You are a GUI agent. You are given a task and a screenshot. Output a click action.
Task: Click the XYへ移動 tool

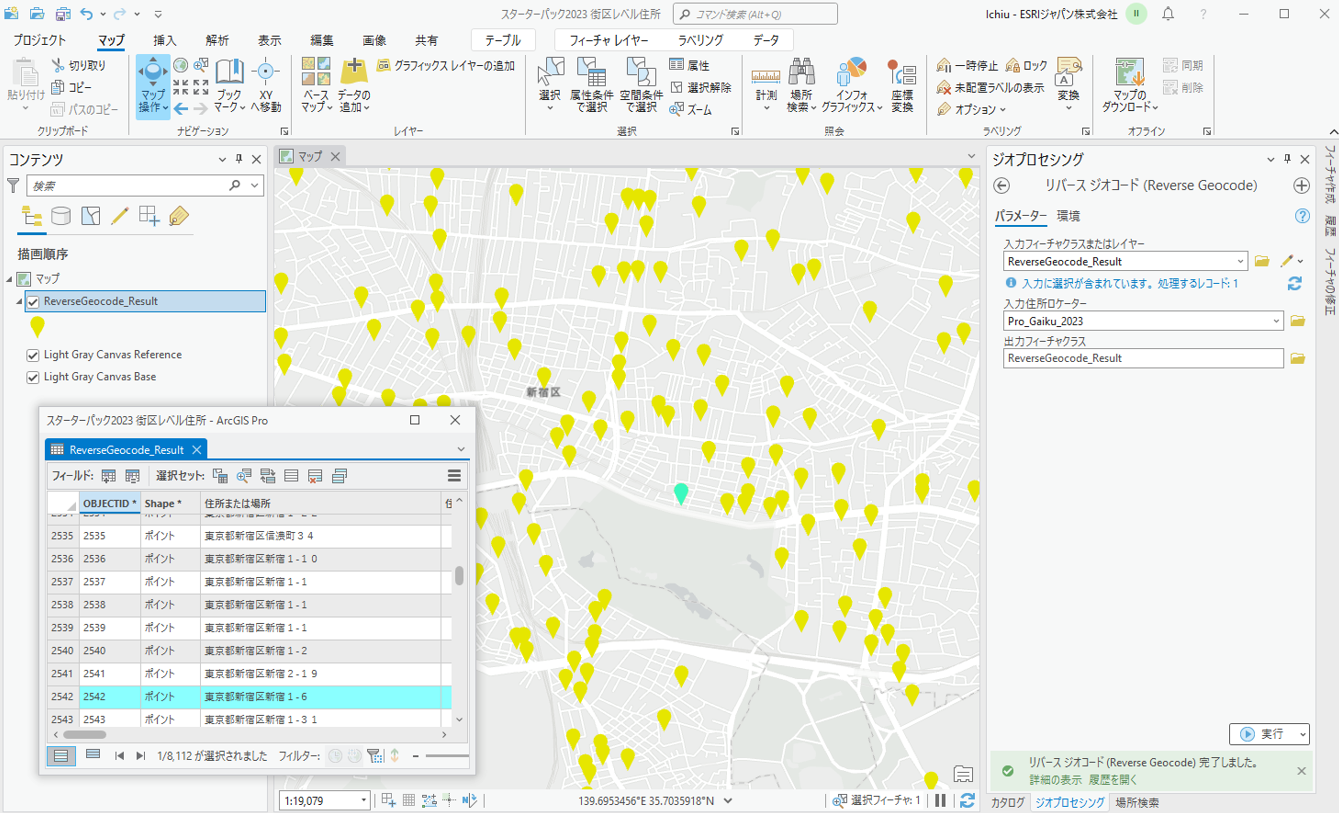click(x=265, y=85)
